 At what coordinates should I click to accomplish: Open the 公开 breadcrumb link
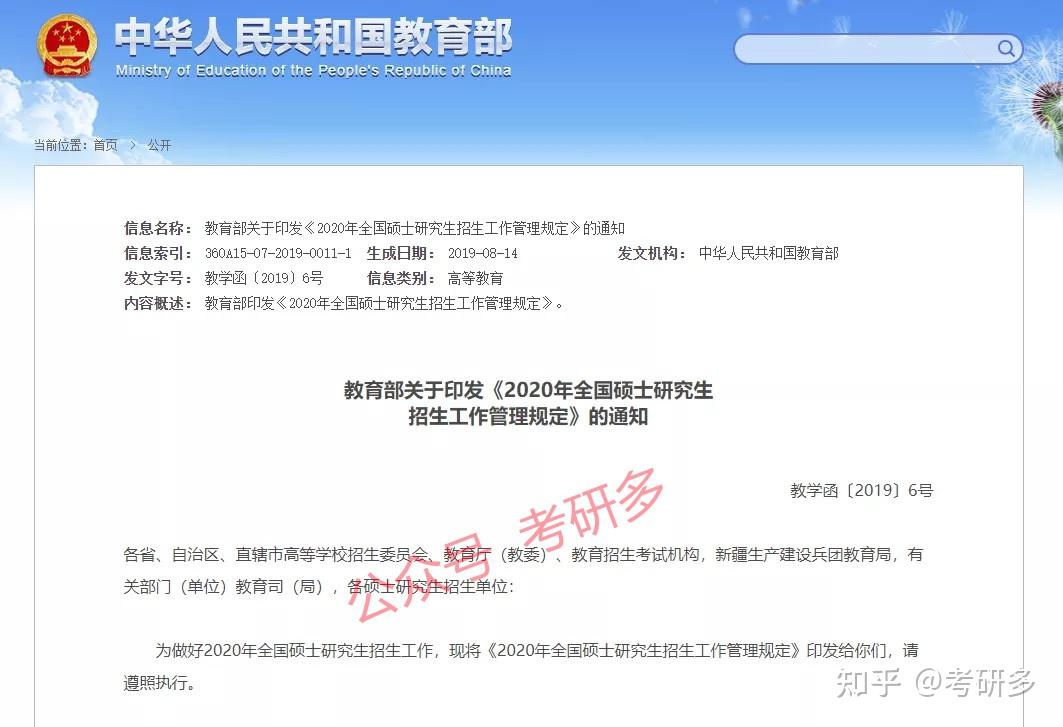[x=159, y=145]
